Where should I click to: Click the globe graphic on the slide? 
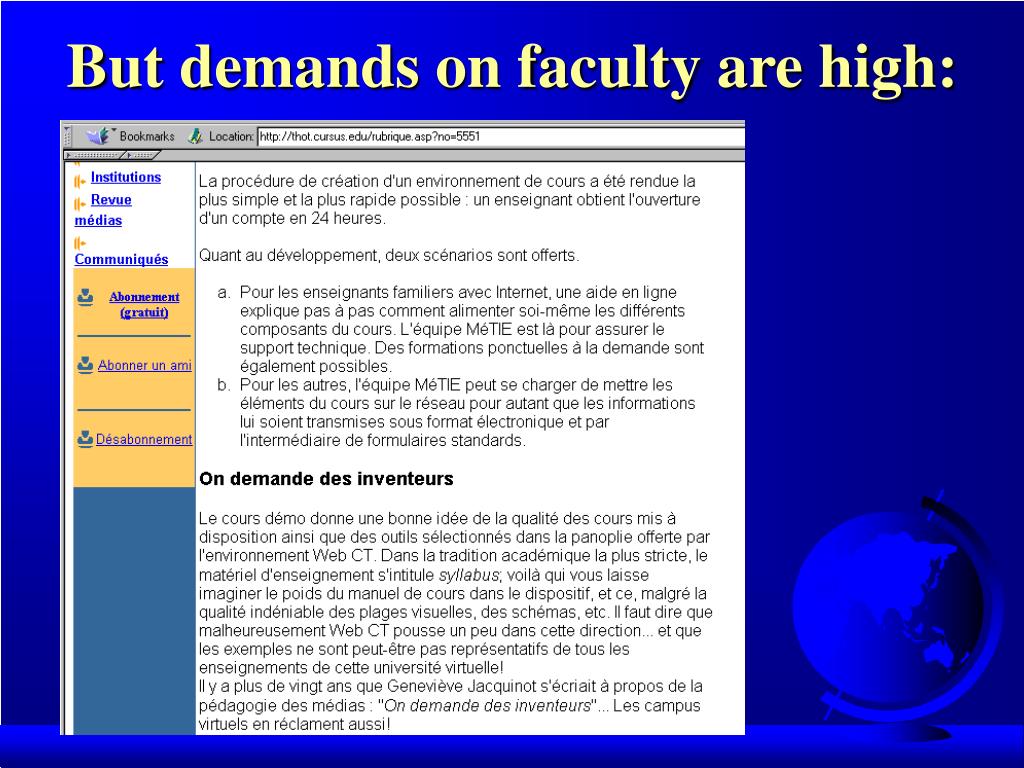[895, 614]
